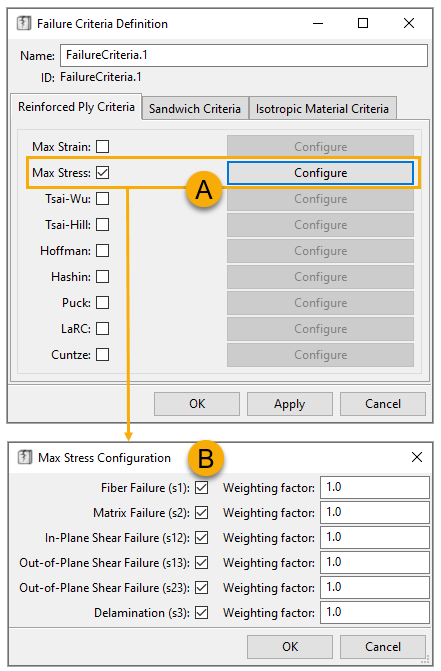The image size is (441, 671).
Task: Toggle the Delamination (s3) checkbox
Action: 201,612
